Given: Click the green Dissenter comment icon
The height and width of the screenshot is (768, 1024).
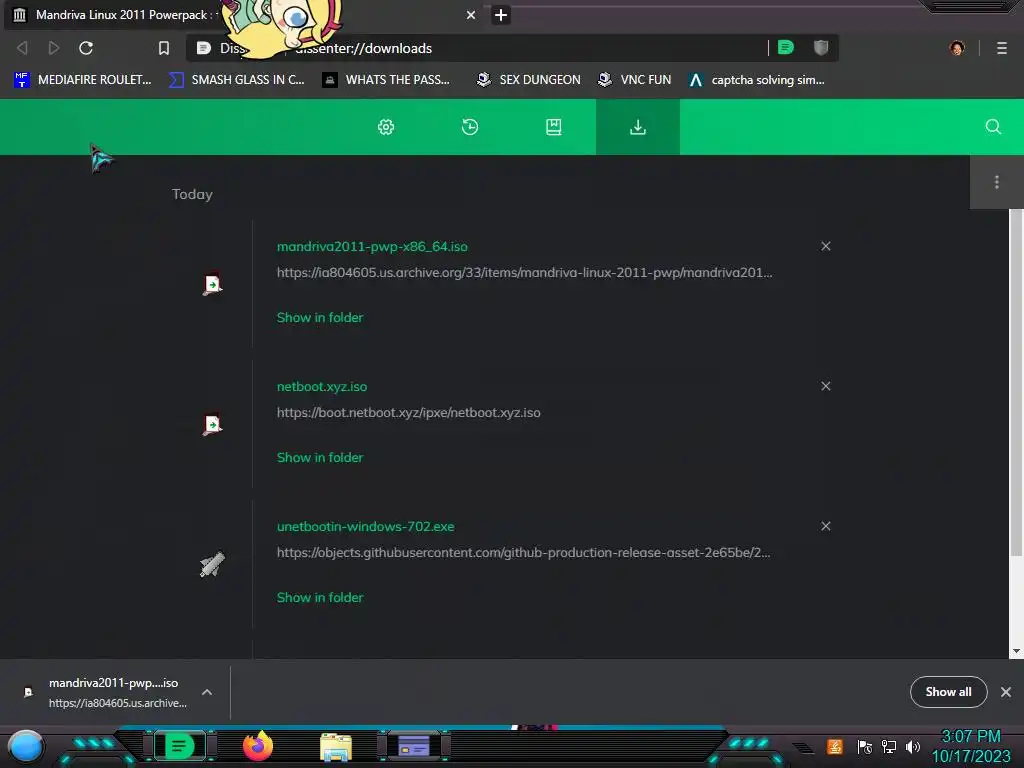Looking at the screenshot, I should (786, 47).
